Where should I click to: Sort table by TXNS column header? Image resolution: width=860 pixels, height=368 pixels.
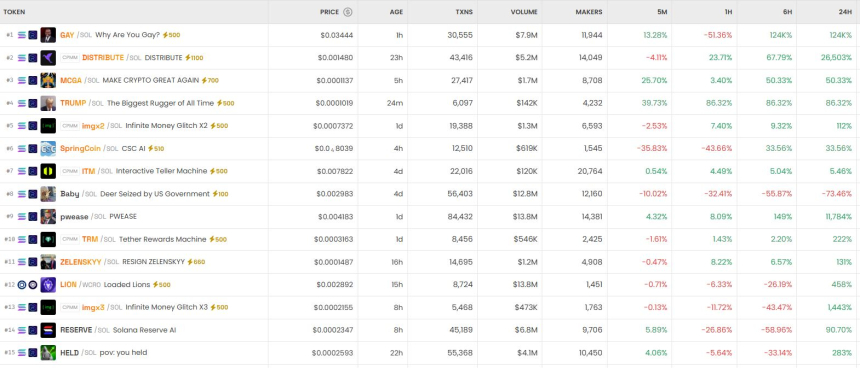coord(464,12)
